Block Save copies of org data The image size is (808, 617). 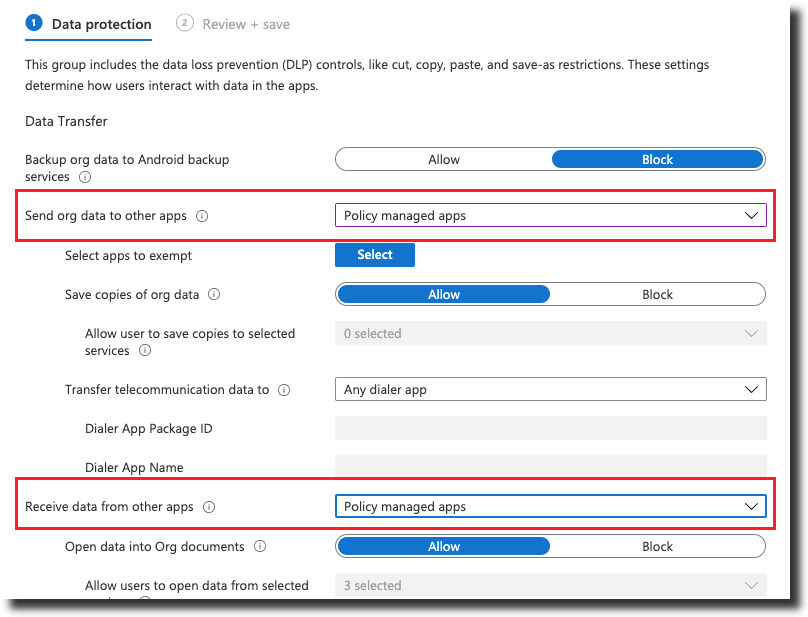[x=657, y=295]
